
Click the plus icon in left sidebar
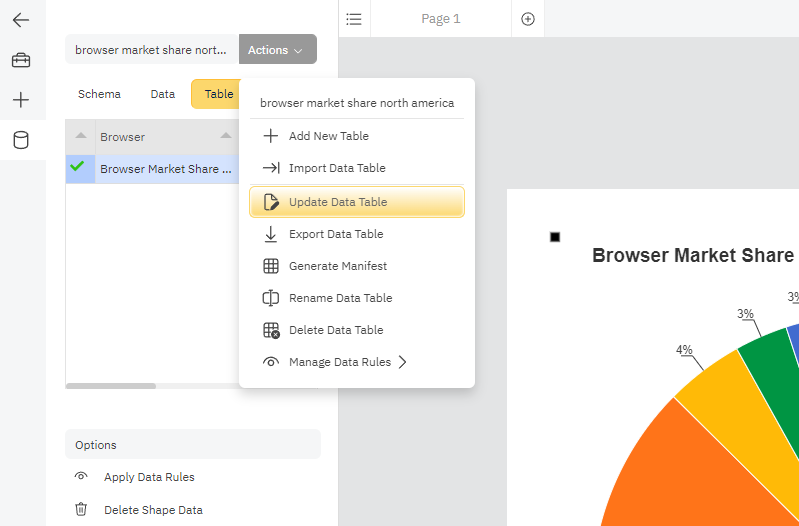[x=21, y=100]
